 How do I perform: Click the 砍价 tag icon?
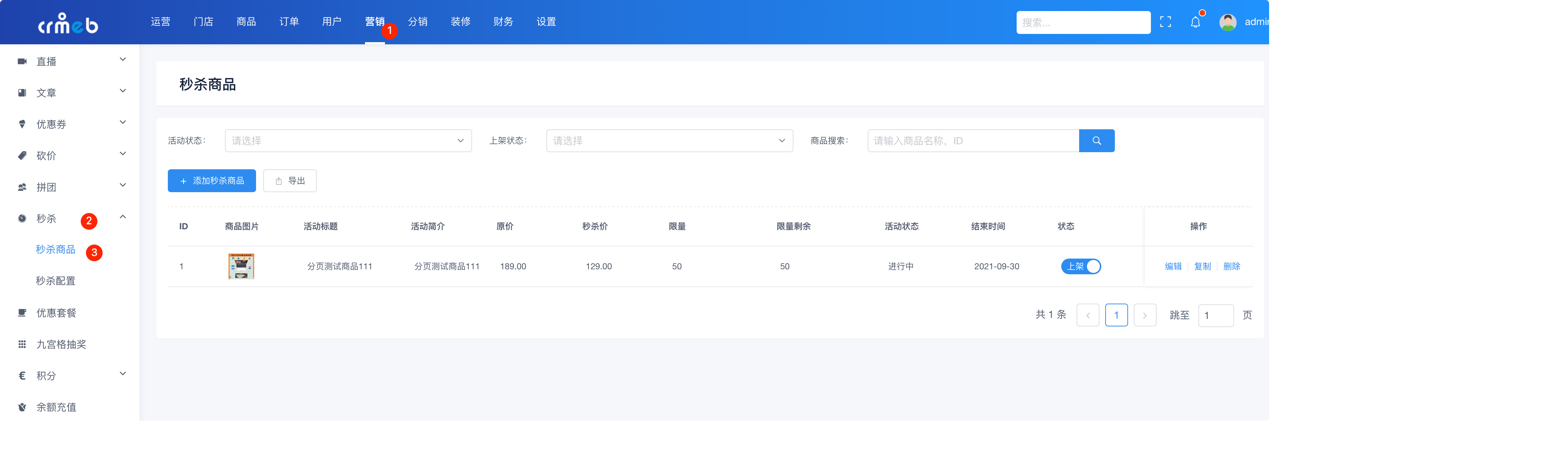click(22, 155)
